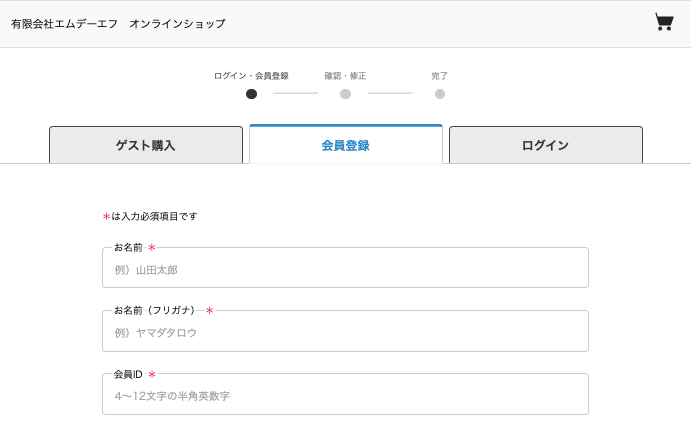Screen dimensions: 691x430
Task: Click into the お名前（フリガナ）input field
Action: click(345, 333)
